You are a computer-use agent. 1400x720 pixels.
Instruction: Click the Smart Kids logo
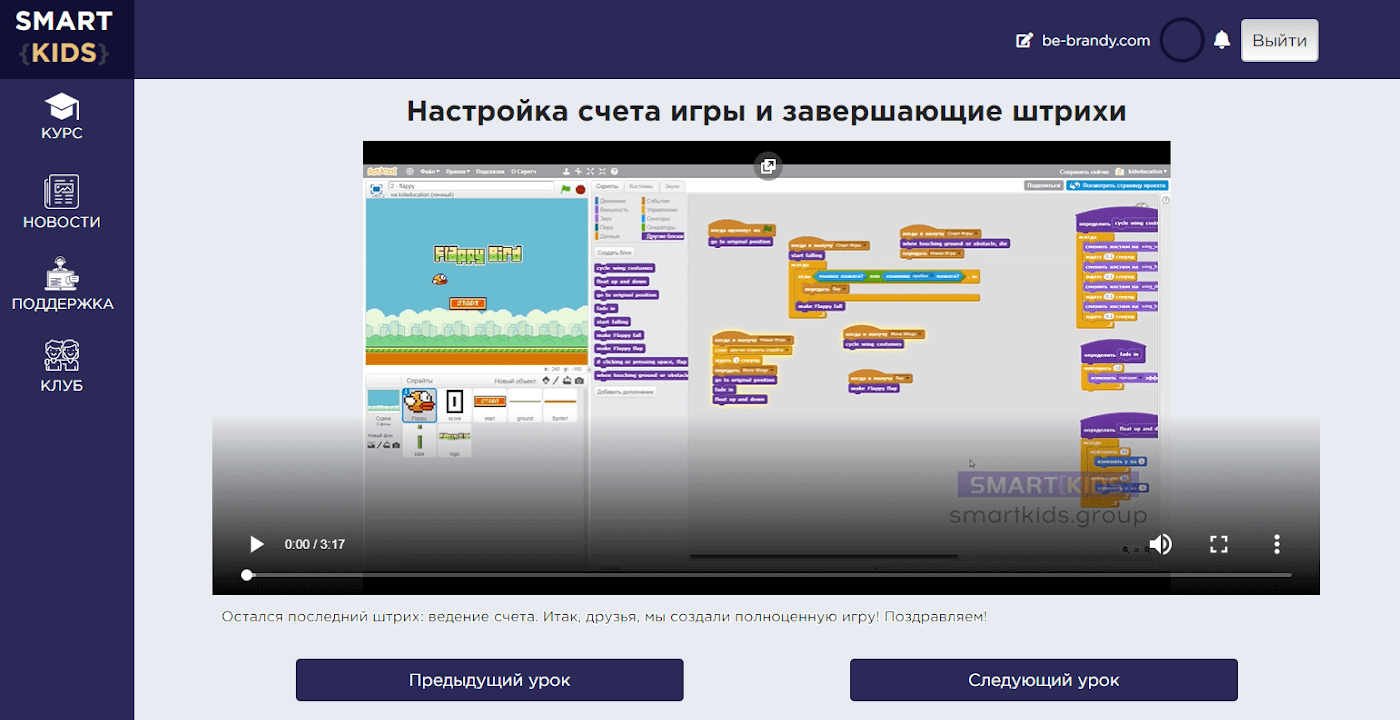[x=62, y=38]
